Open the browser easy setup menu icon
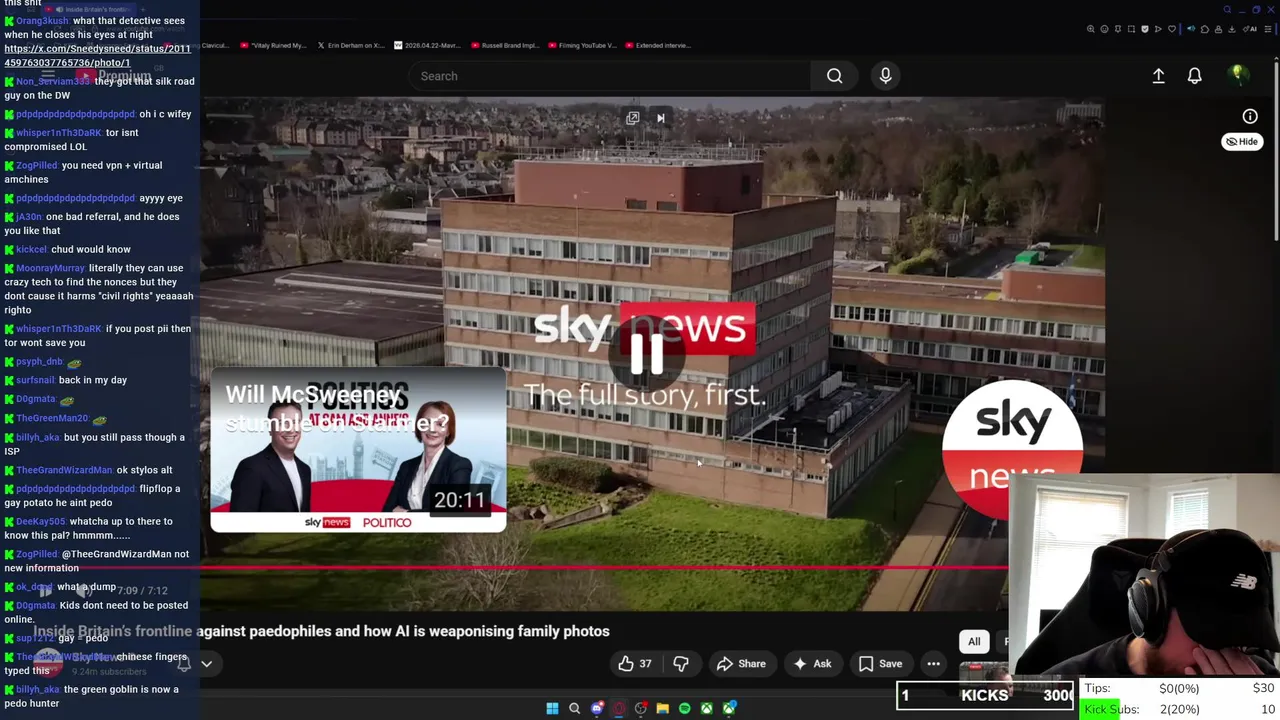This screenshot has width=1280, height=720. [1267, 29]
